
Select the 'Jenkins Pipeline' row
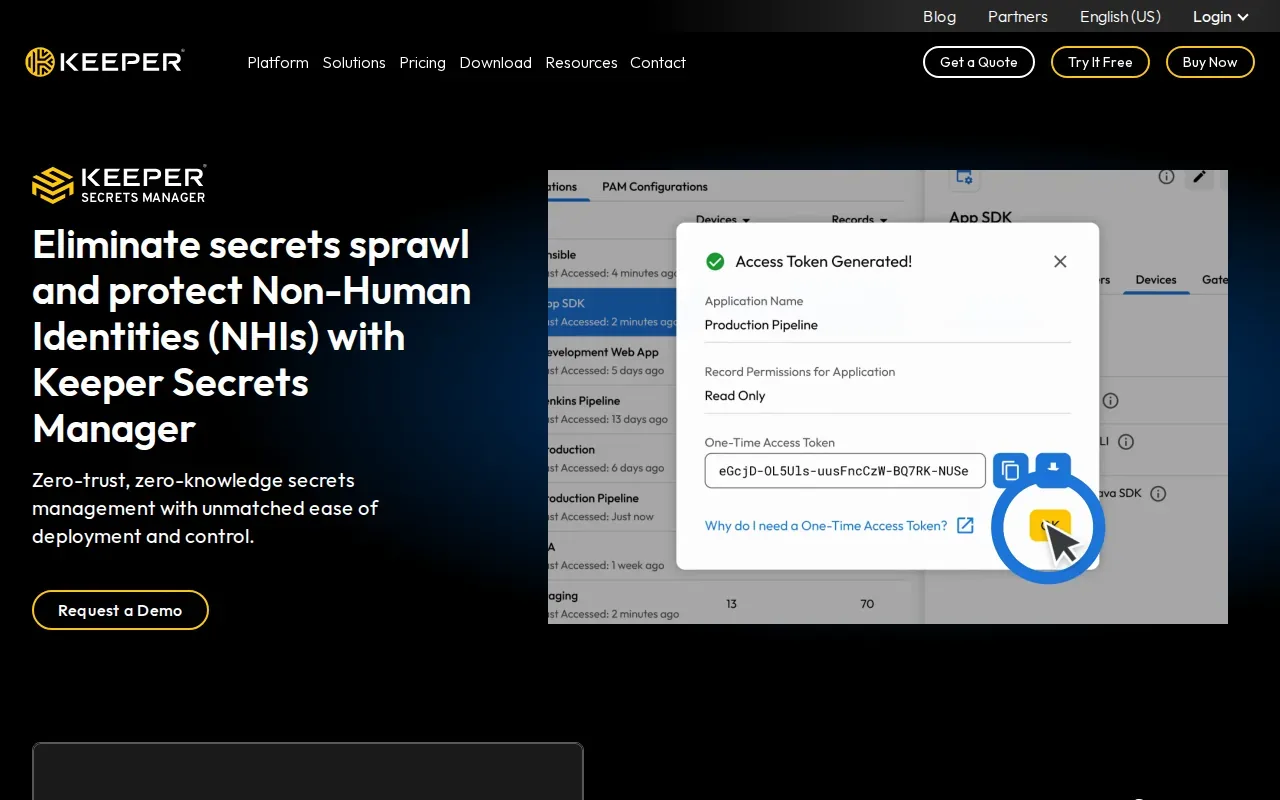(612, 410)
